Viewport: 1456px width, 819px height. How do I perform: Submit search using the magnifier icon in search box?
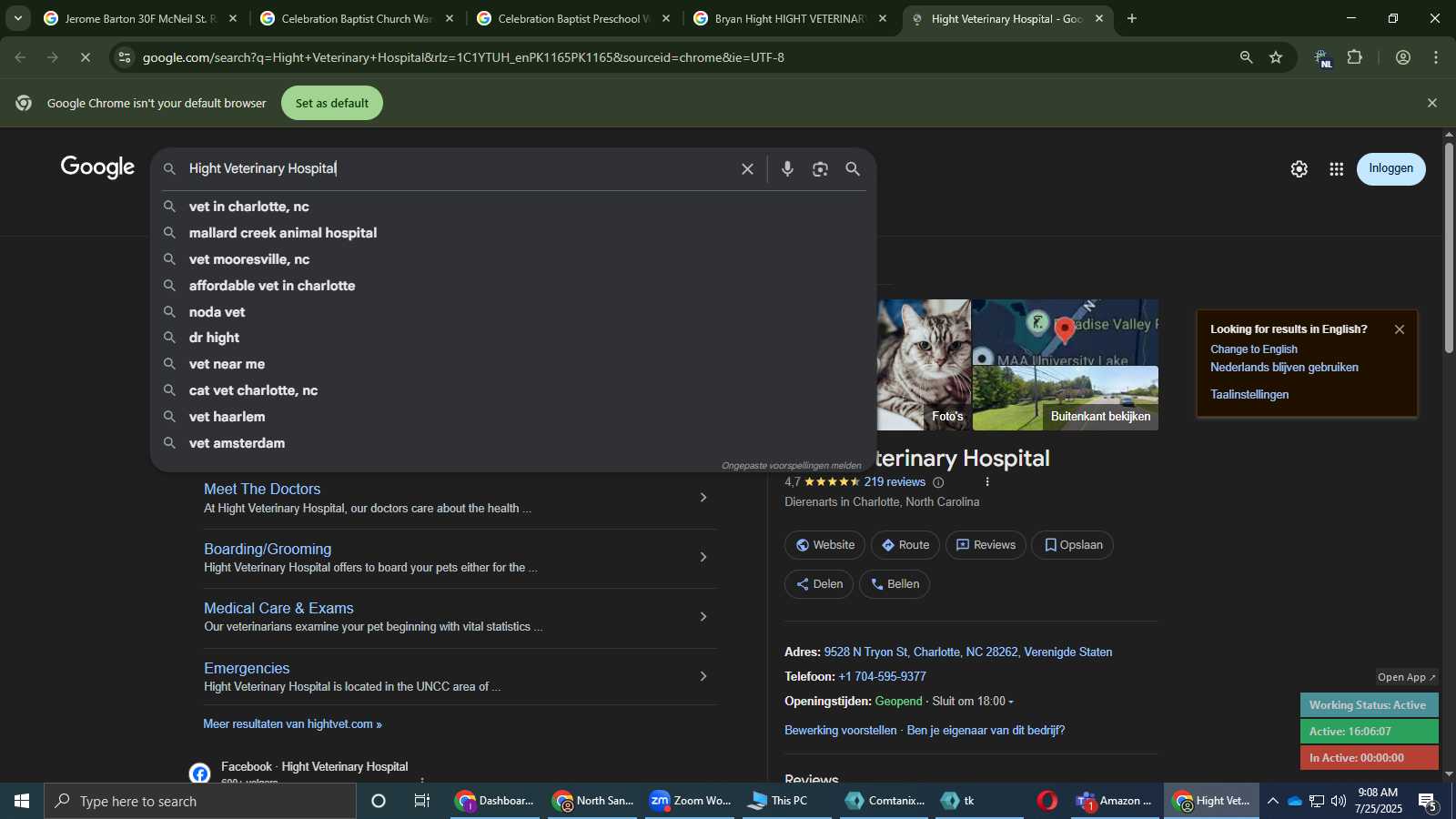point(853,169)
